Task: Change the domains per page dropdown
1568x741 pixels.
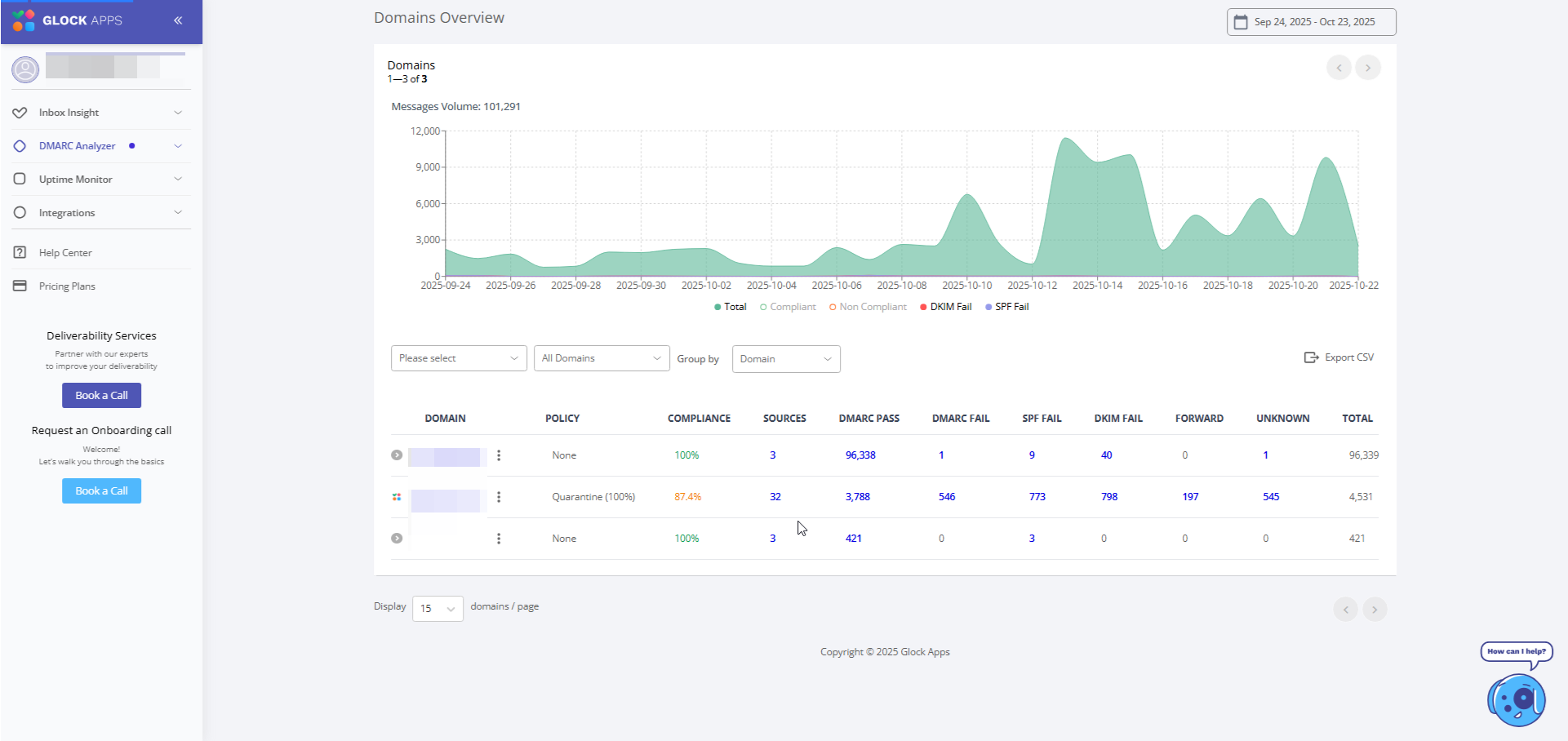Action: [x=438, y=609]
